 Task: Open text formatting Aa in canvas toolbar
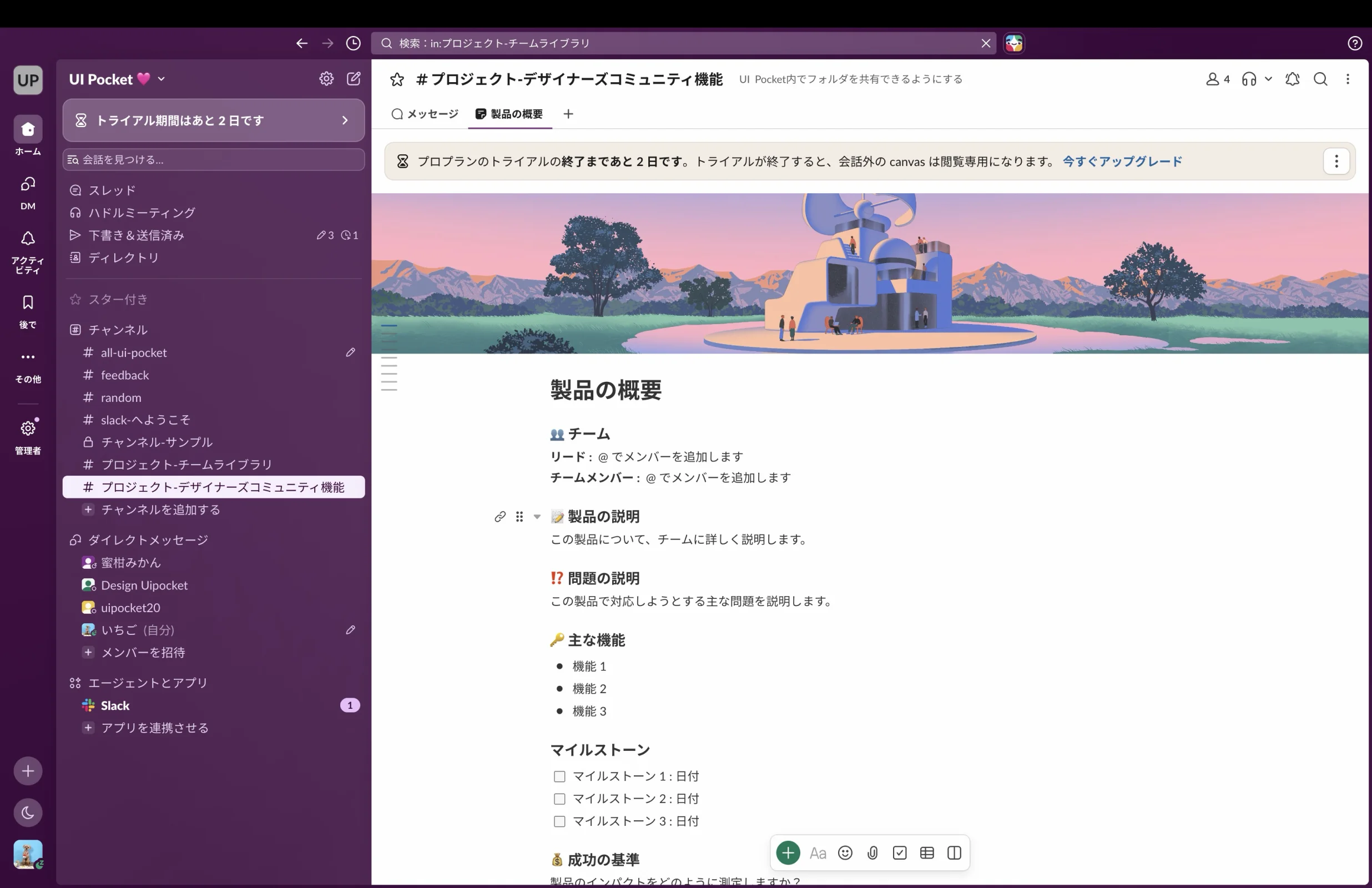[818, 854]
